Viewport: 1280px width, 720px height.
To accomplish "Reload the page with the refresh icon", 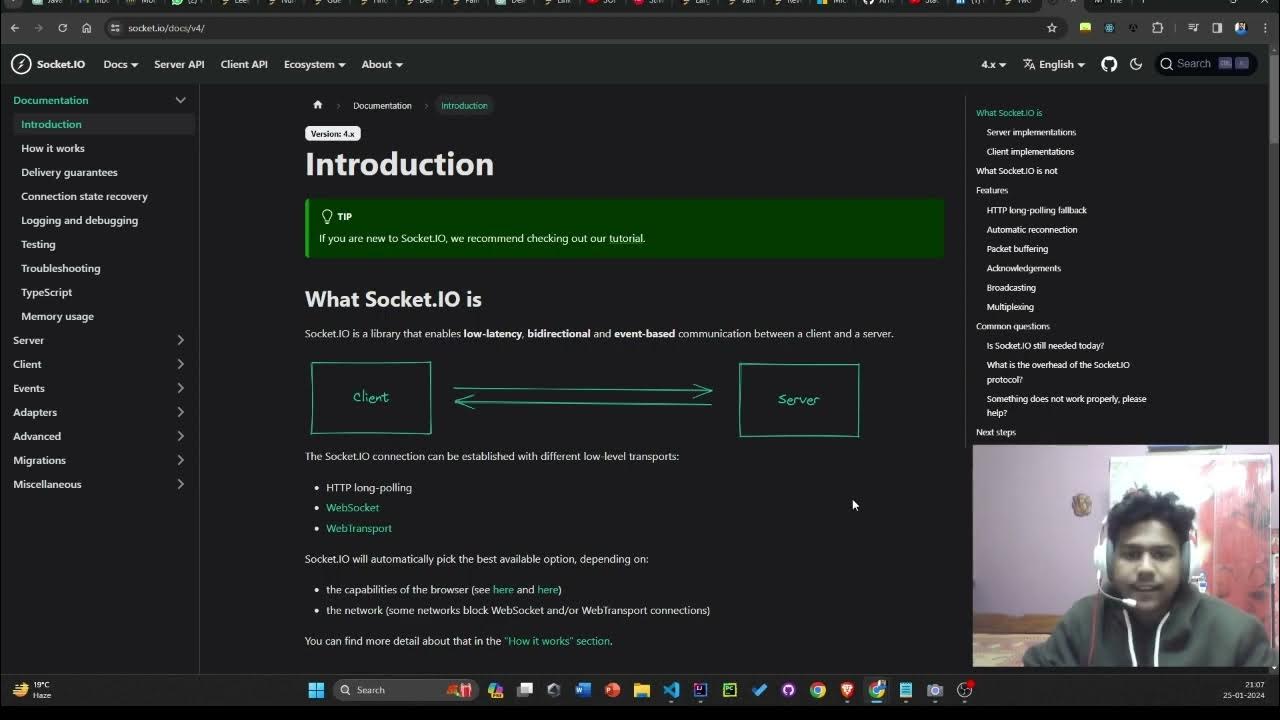I will coord(62,28).
